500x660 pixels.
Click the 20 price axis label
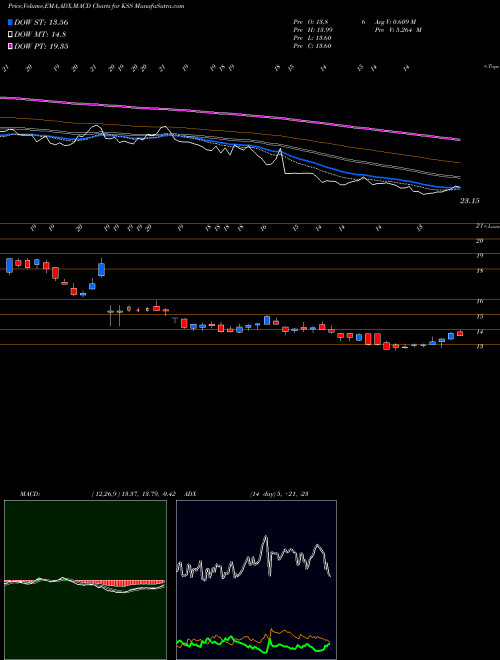[x=479, y=241]
